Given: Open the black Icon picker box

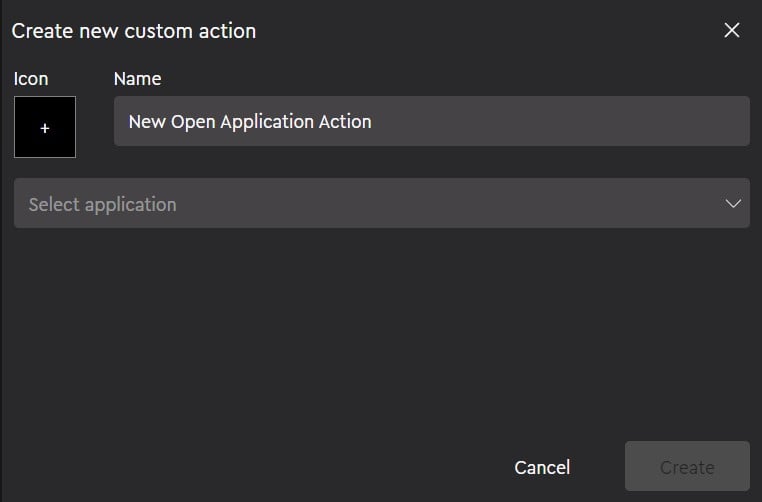Looking at the screenshot, I should (45, 127).
